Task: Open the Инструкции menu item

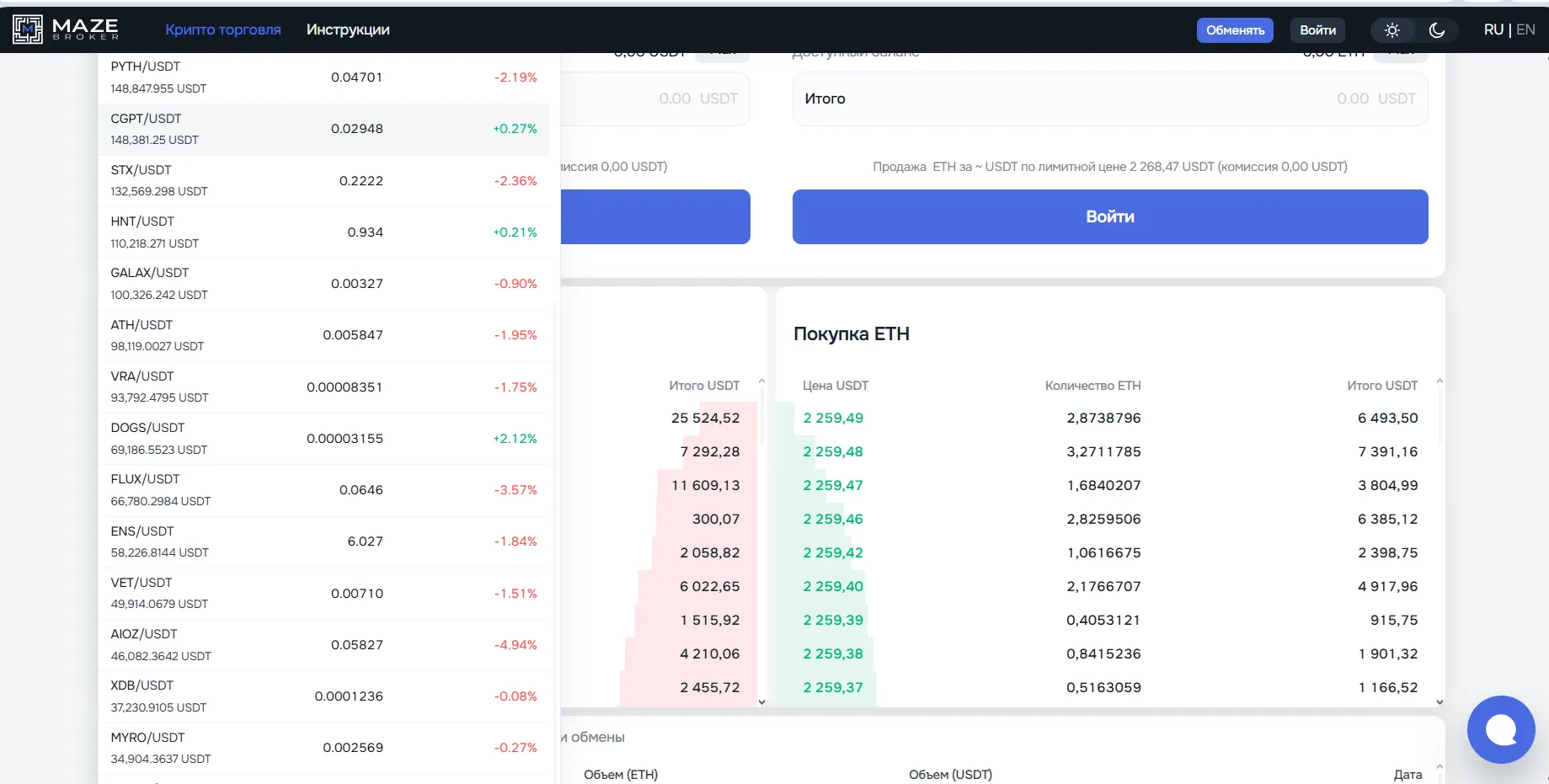Action: [348, 29]
